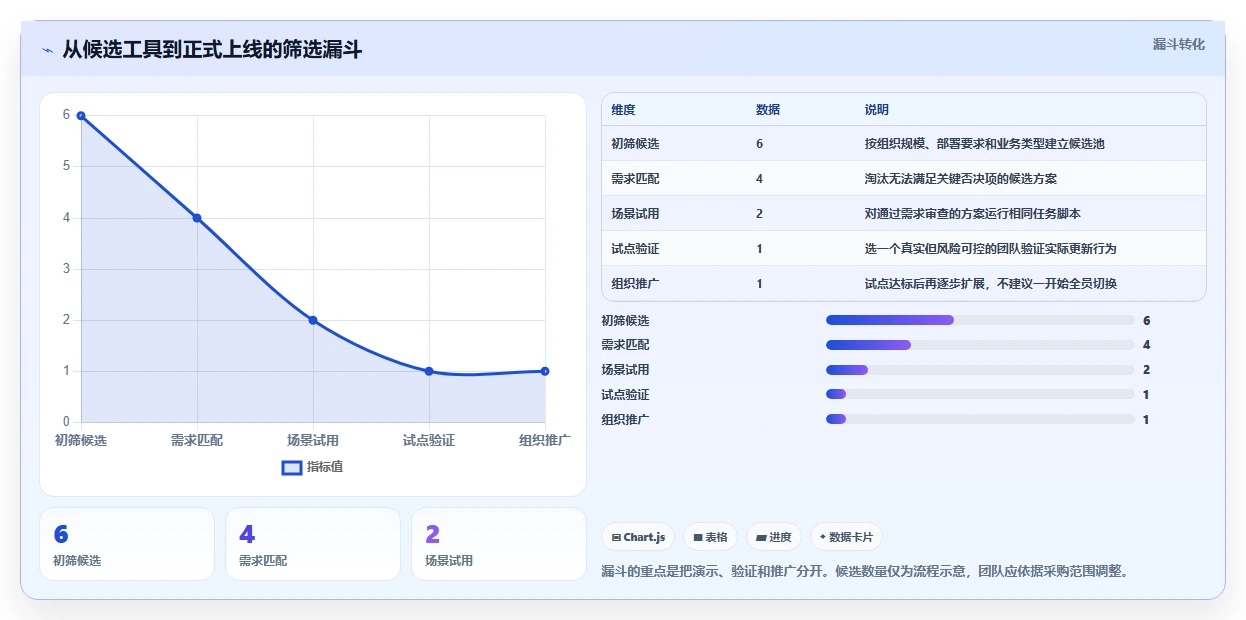Click the 组织推广 progress bar
Viewport: 1246px width, 620px height.
click(x=980, y=419)
